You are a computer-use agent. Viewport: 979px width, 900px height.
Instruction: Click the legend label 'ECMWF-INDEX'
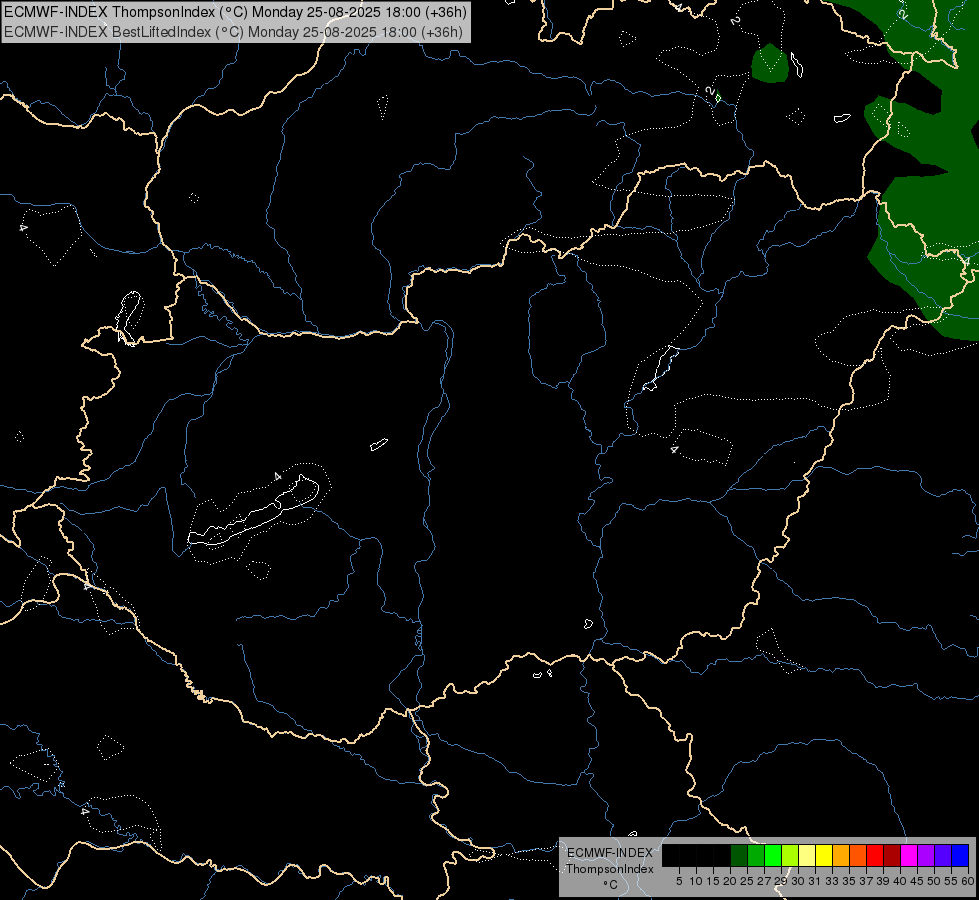click(610, 853)
